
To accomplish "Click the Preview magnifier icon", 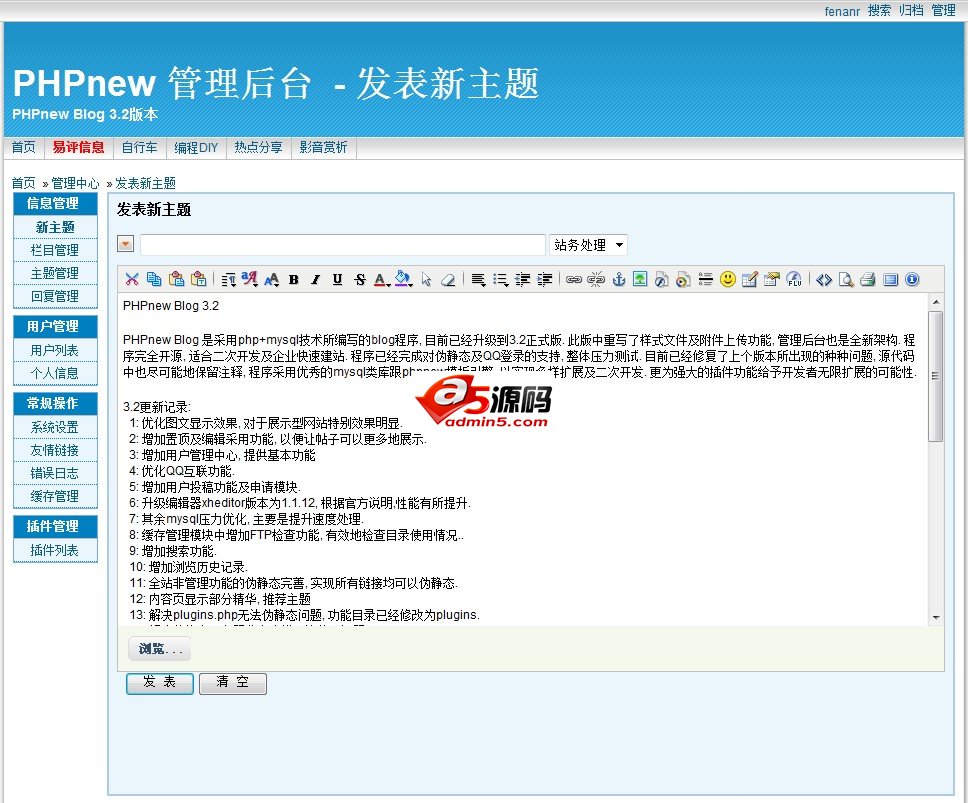I will click(846, 280).
